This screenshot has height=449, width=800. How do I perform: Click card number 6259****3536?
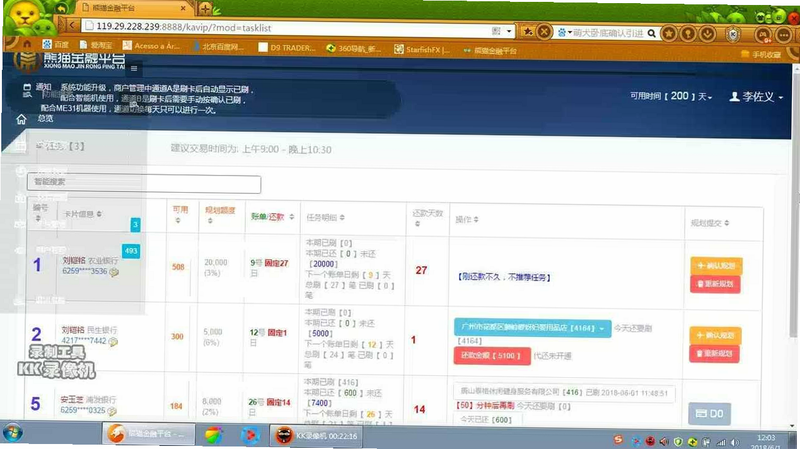pyautogui.click(x=85, y=271)
